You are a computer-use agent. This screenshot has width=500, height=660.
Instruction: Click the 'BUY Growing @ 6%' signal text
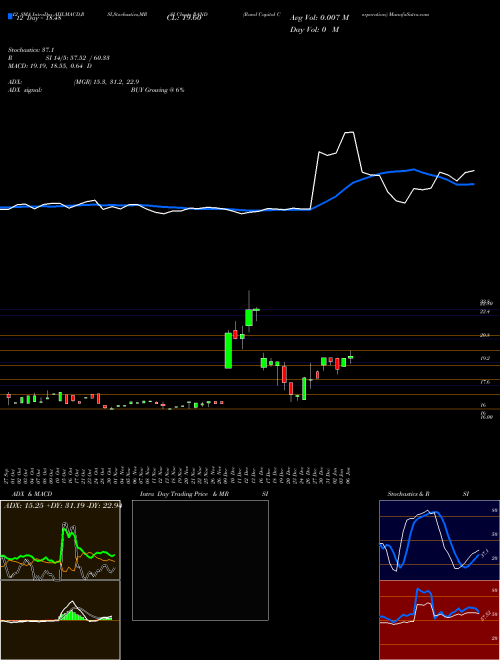[x=157, y=90]
